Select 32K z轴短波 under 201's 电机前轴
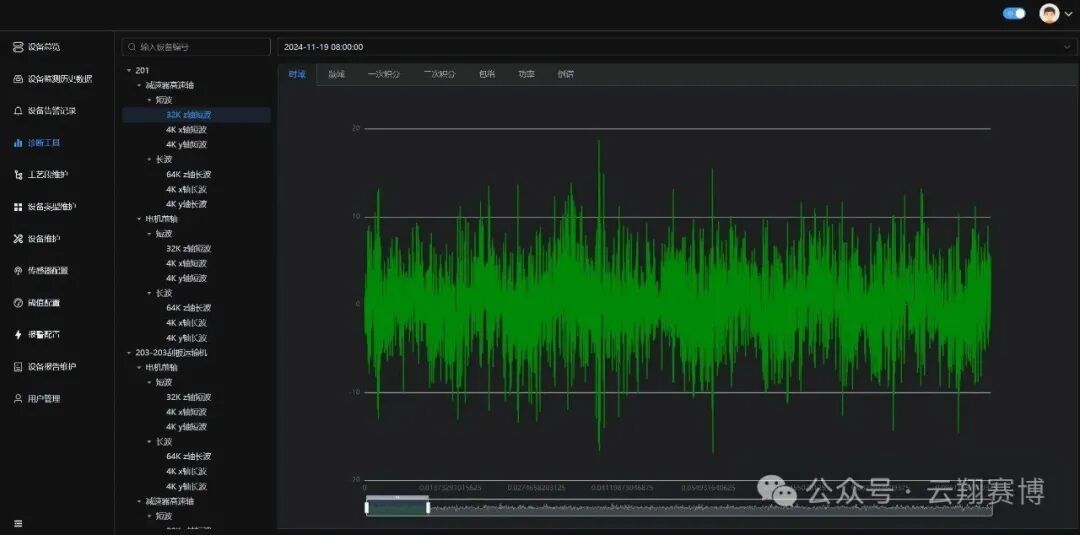This screenshot has height=535, width=1080. pyautogui.click(x=188, y=249)
